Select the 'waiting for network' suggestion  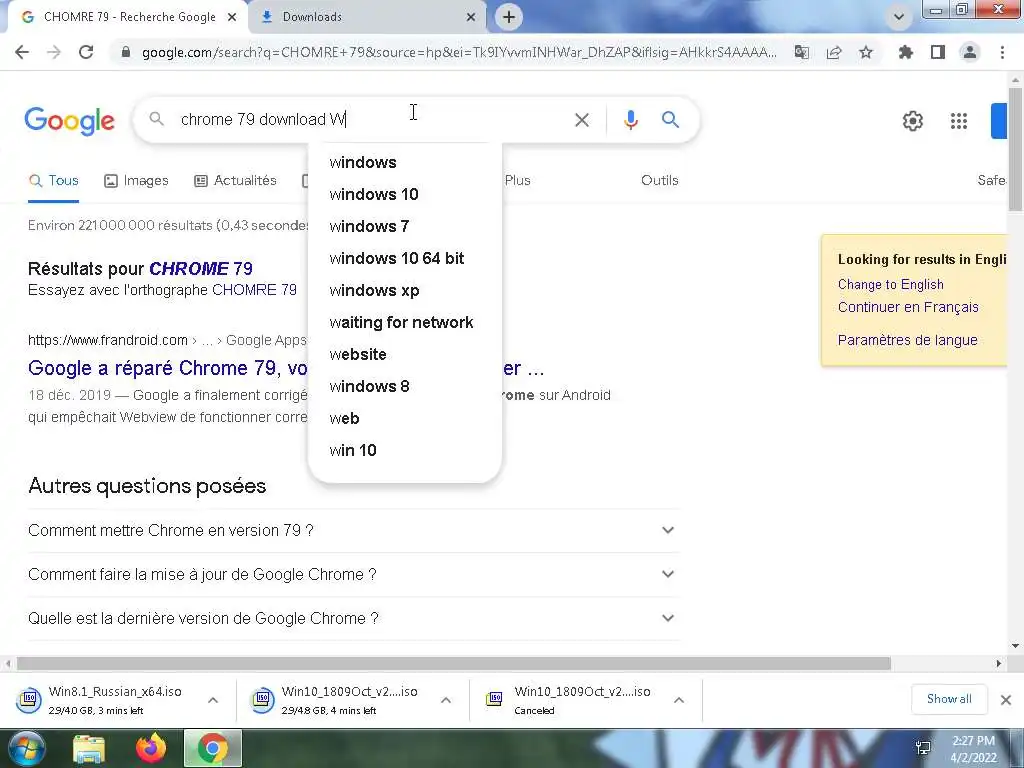[x=405, y=323]
